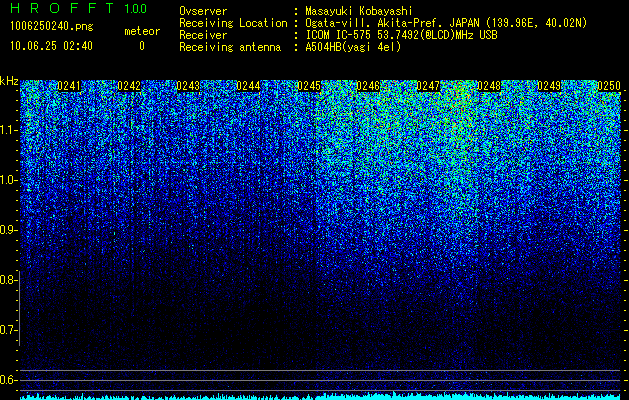Click the Receiving Location label
Viewport: 629px width, 400px height.
coord(233,23)
